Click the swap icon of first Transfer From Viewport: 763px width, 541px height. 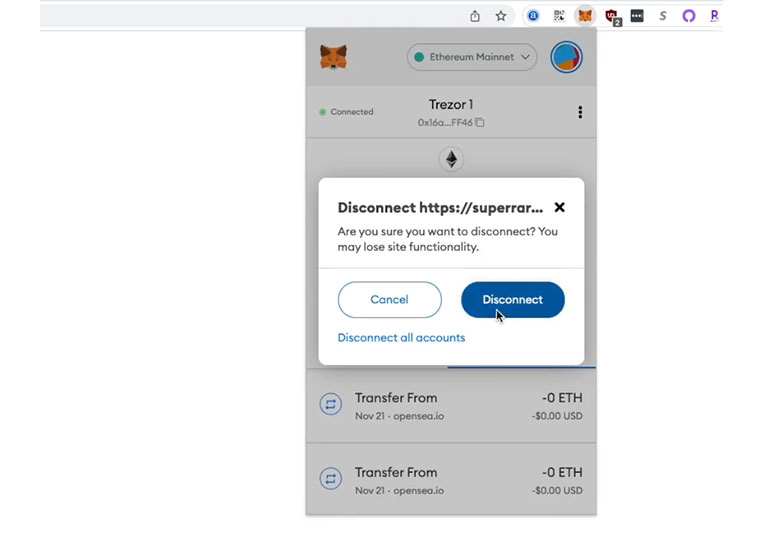pyautogui.click(x=330, y=404)
